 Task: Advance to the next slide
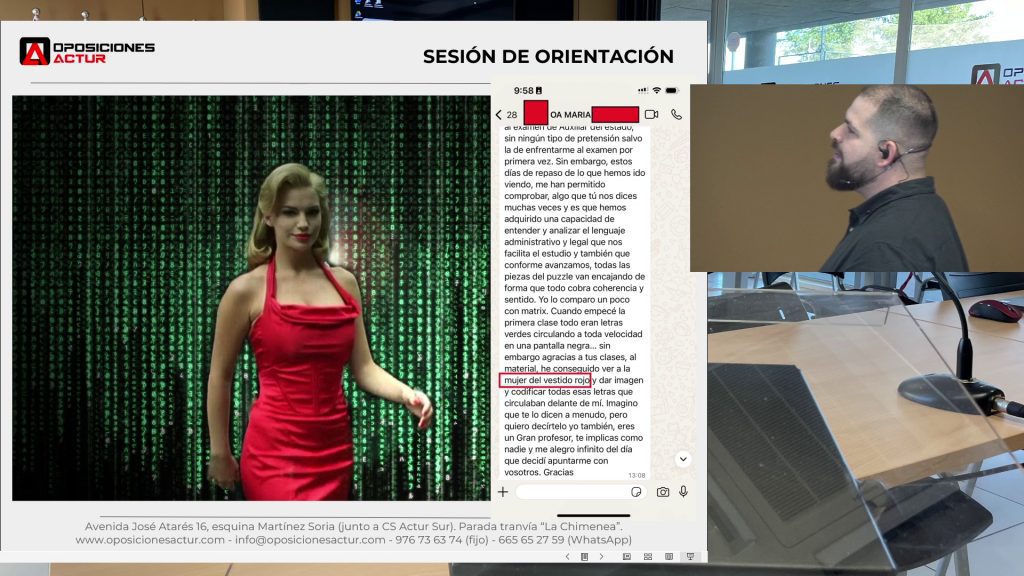(600, 556)
